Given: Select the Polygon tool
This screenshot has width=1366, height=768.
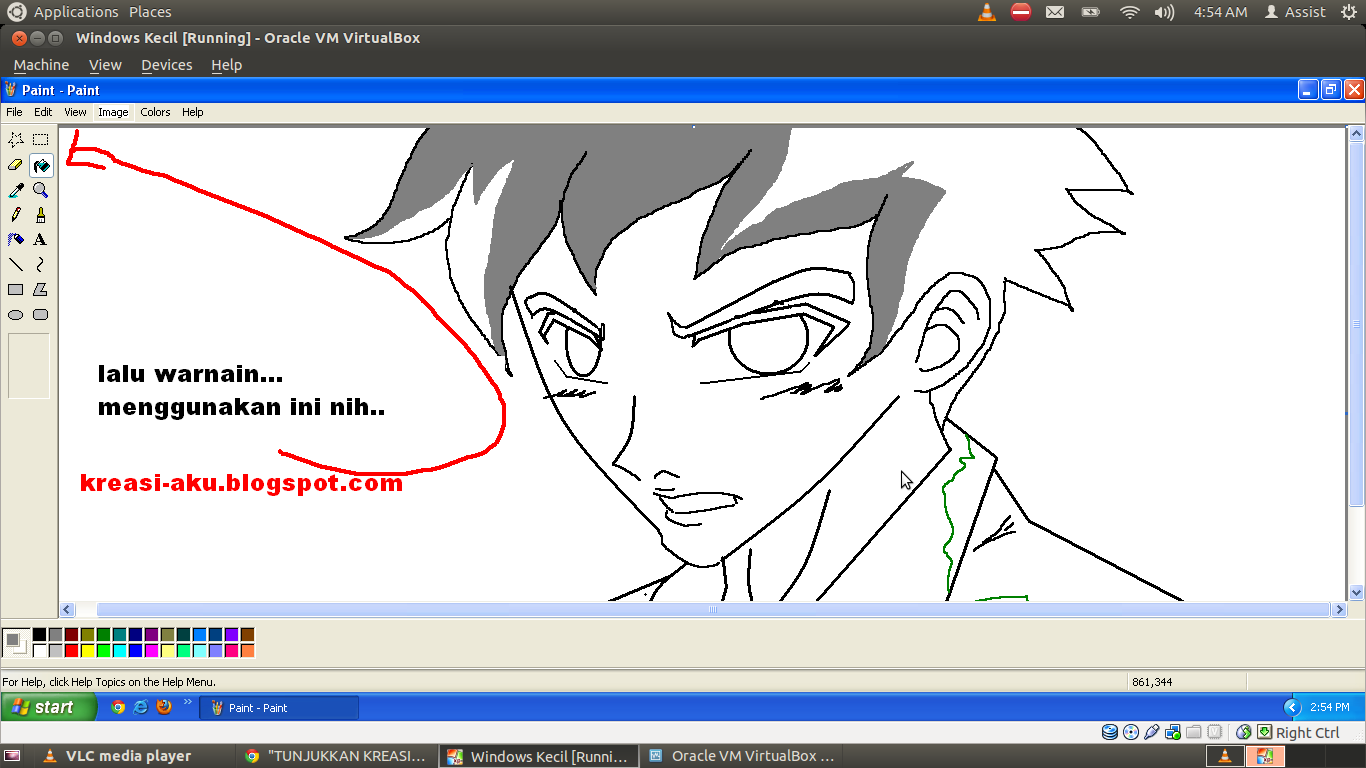Looking at the screenshot, I should (x=40, y=290).
